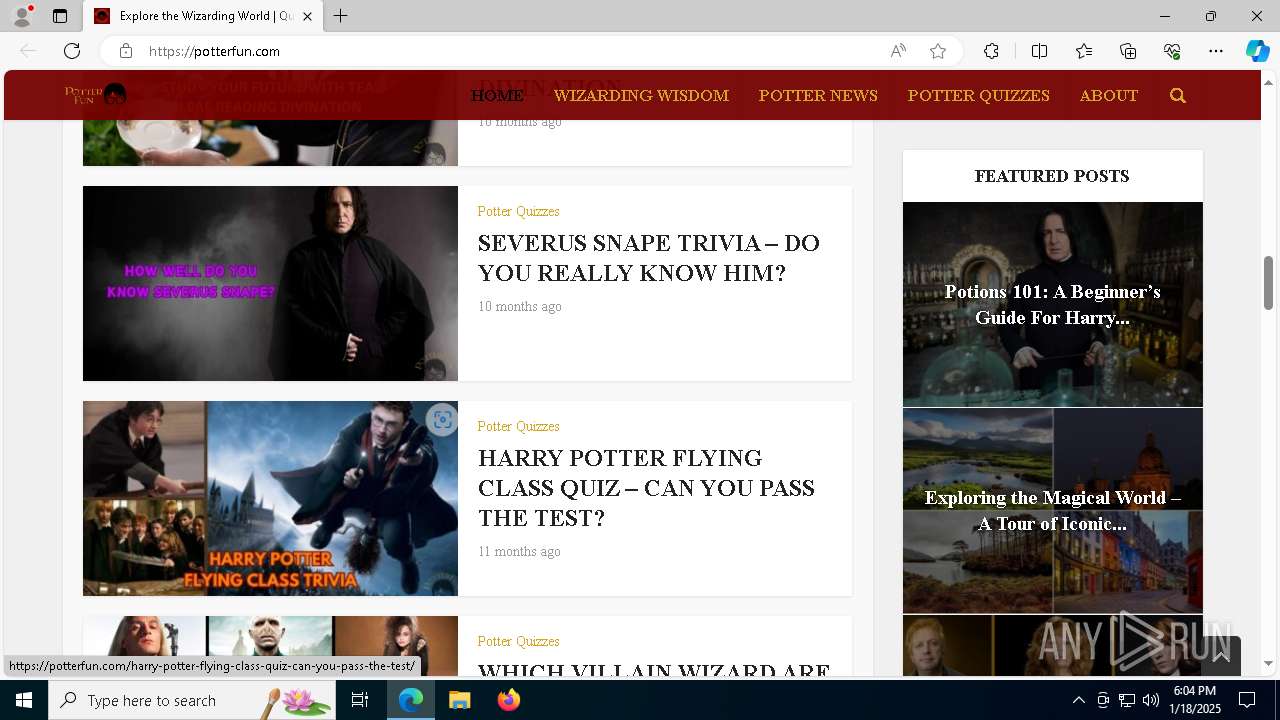This screenshot has width=1280, height=720.
Task: Open the volume control tray icon
Action: 1150,700
